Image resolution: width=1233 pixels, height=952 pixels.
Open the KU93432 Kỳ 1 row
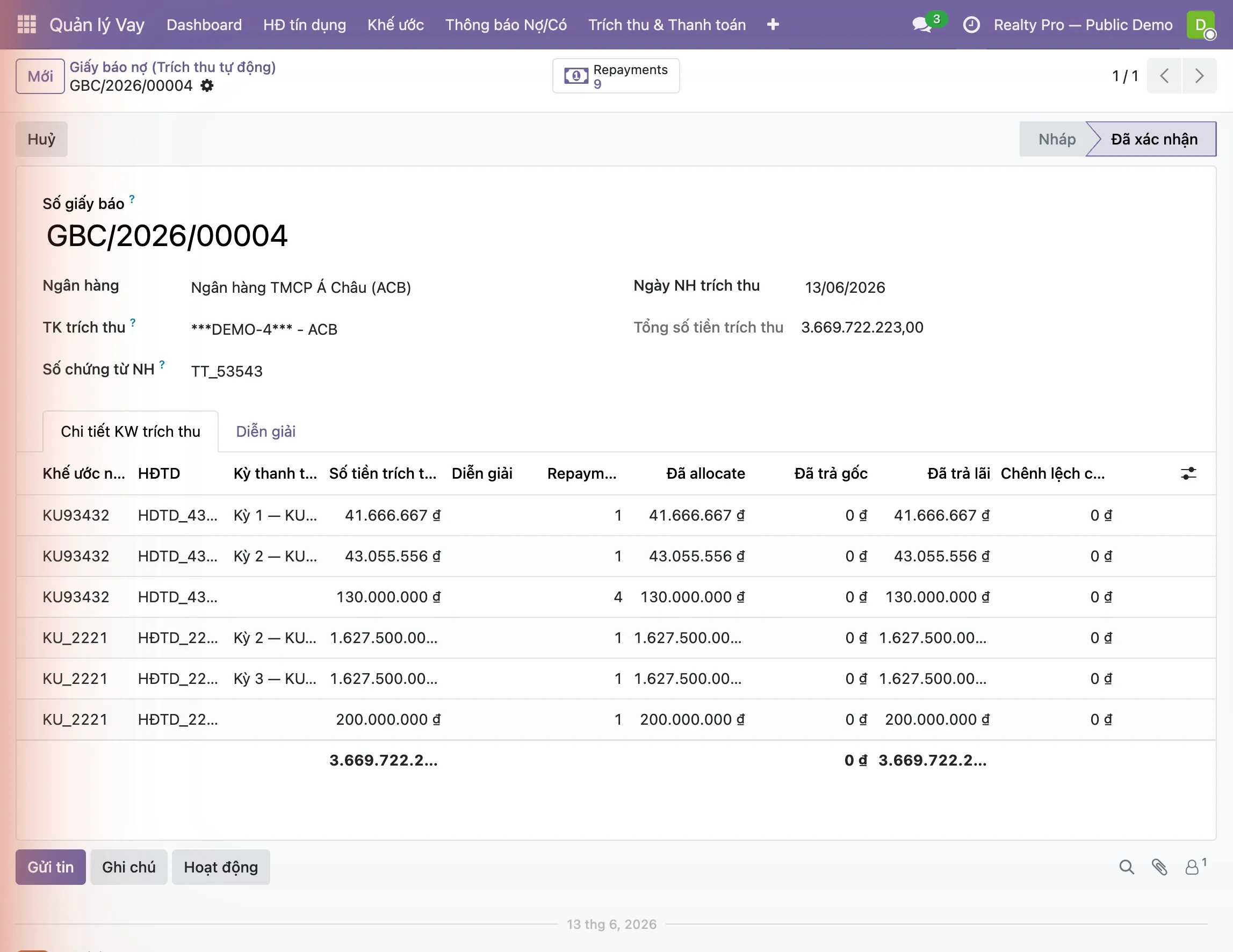point(615,515)
